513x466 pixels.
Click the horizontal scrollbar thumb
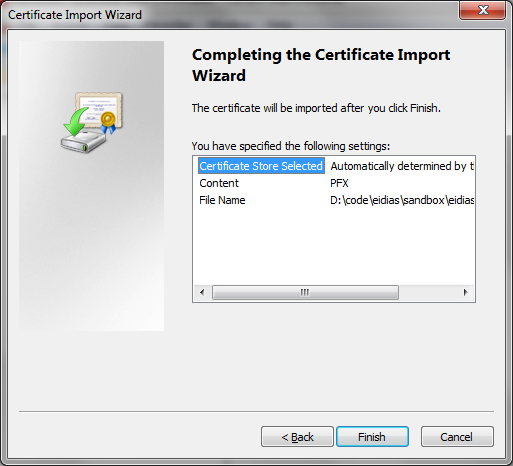coord(305,292)
